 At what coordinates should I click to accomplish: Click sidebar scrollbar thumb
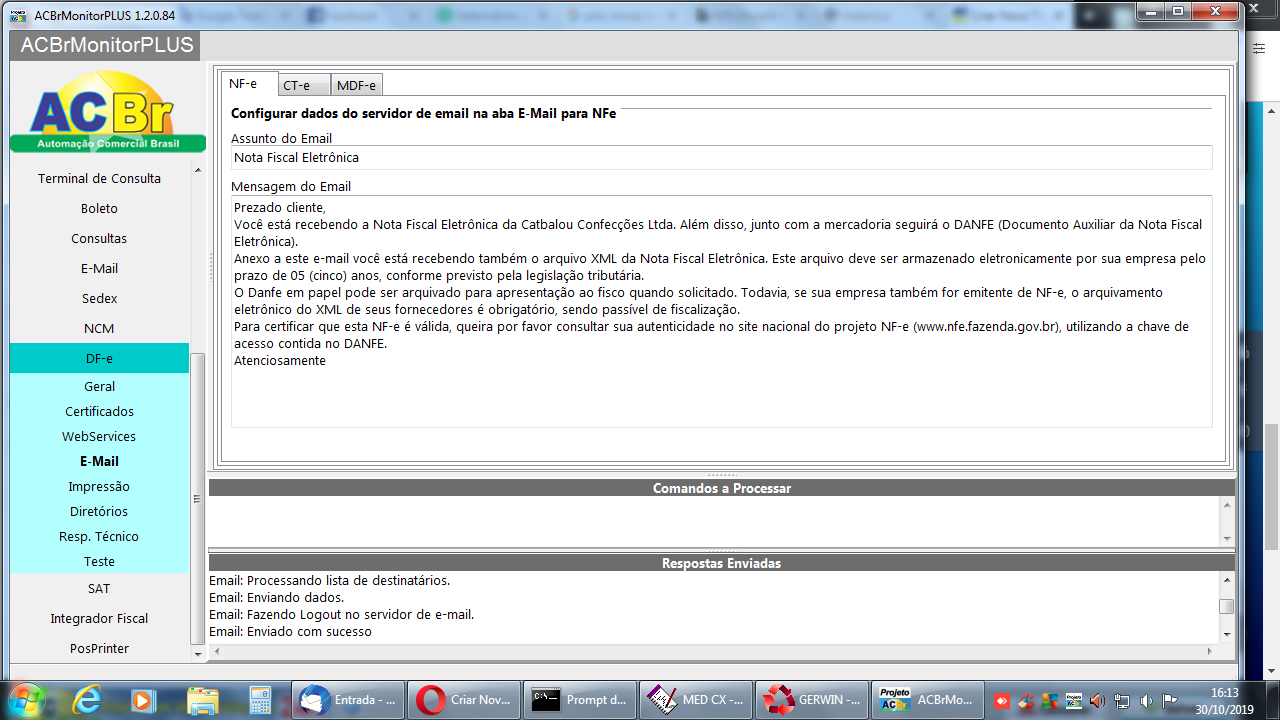click(x=197, y=499)
